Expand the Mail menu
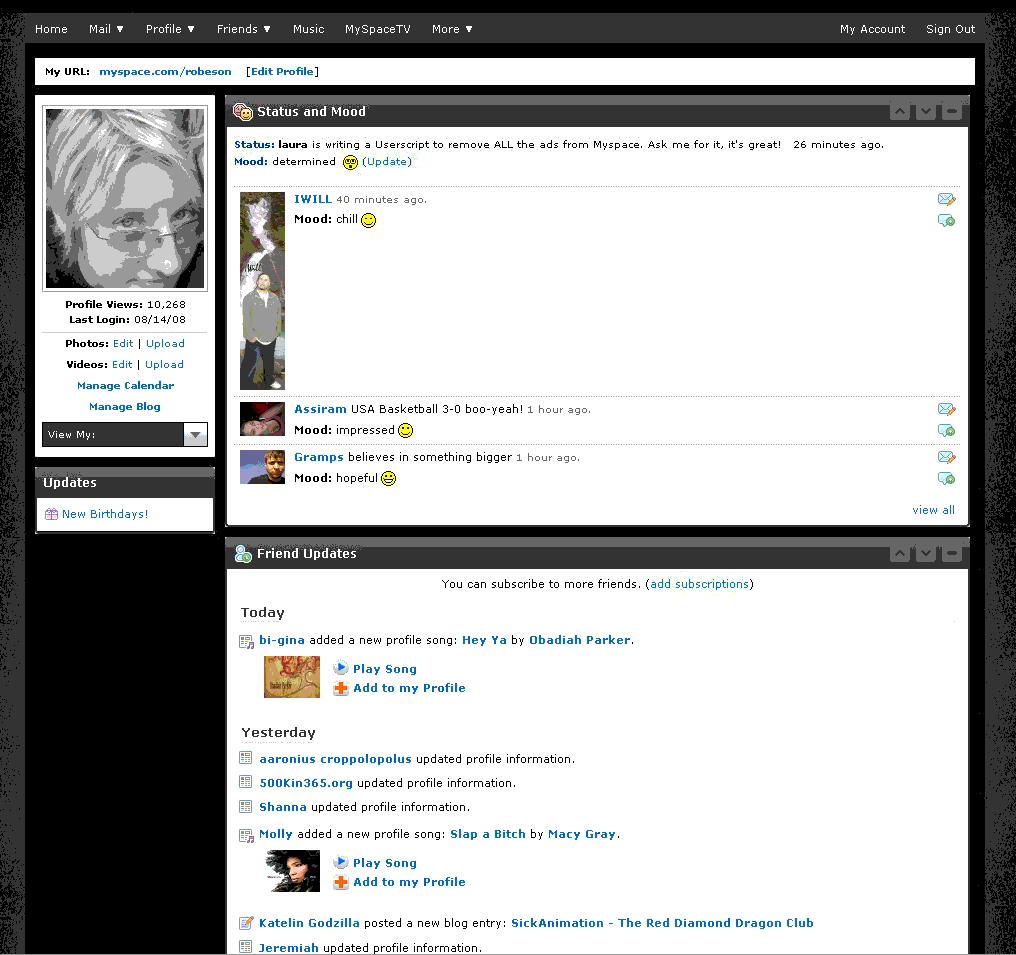1016x955 pixels. (106, 29)
